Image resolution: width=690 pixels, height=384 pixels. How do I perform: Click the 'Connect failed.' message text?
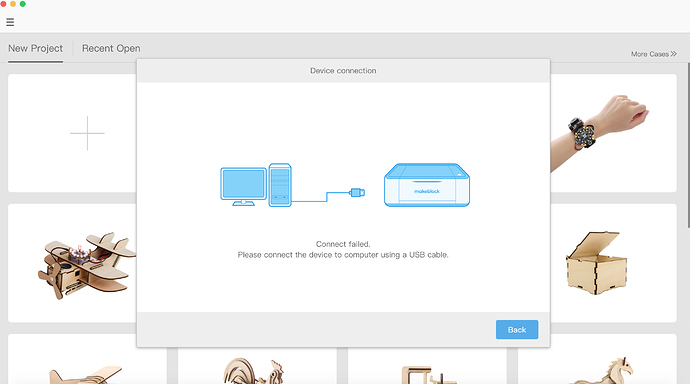point(343,244)
